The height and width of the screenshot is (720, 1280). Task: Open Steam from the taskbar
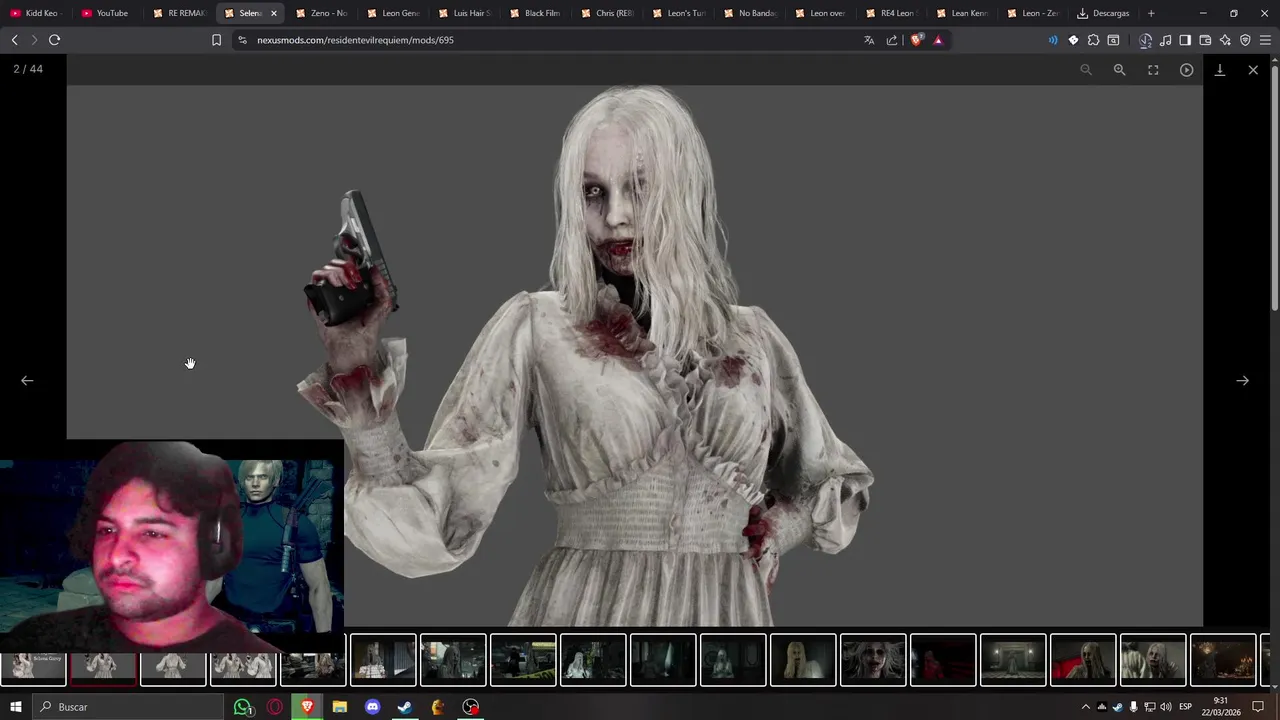(x=405, y=707)
